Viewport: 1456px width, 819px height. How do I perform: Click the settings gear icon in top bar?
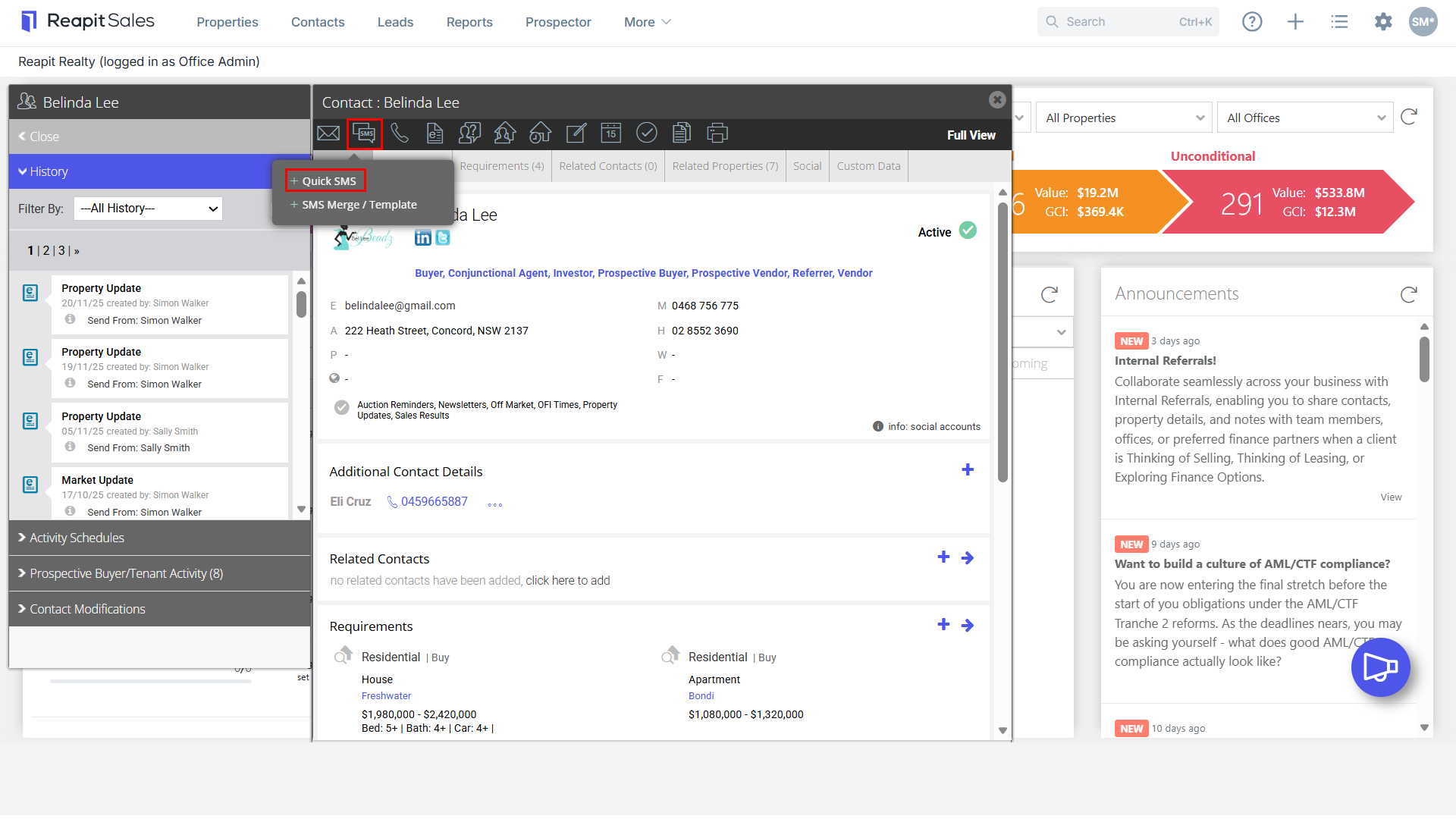(x=1383, y=22)
